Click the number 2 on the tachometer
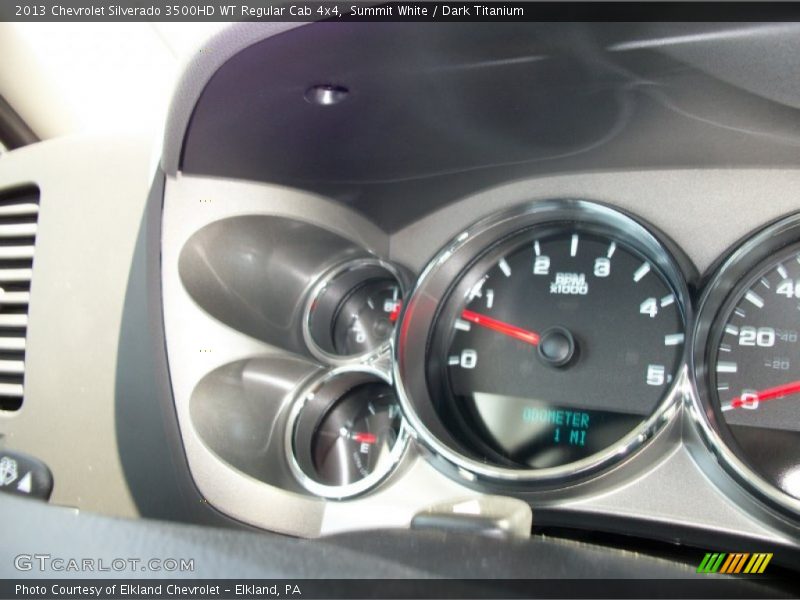Screen dimensions: 800x600 [x=541, y=266]
